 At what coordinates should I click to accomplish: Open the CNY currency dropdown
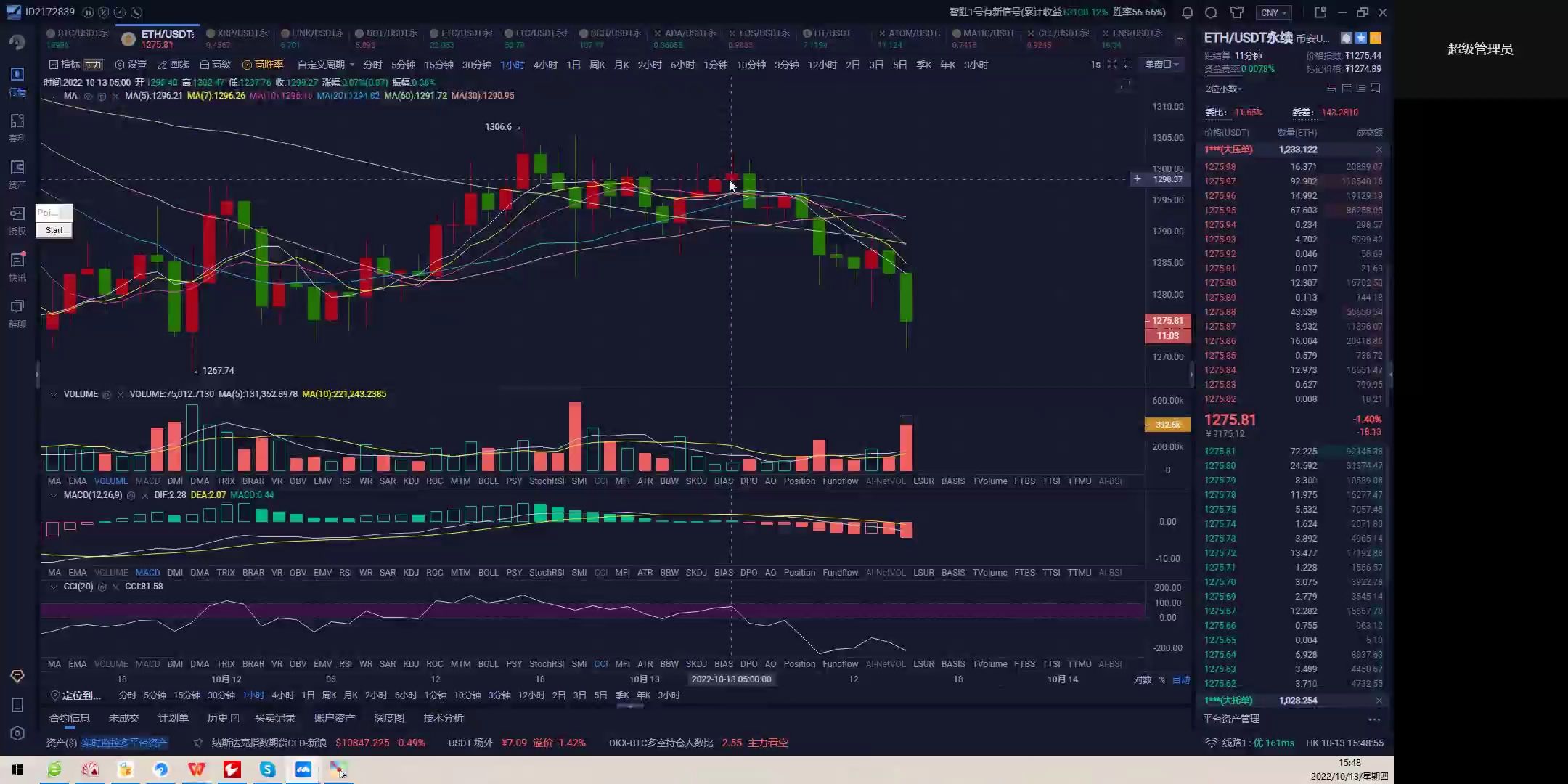coord(1274,12)
